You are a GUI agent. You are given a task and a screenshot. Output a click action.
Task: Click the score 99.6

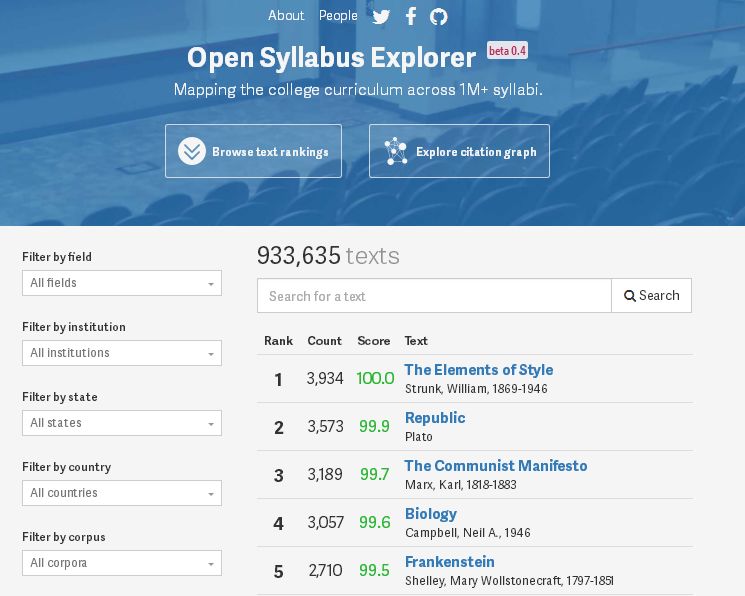pos(374,522)
